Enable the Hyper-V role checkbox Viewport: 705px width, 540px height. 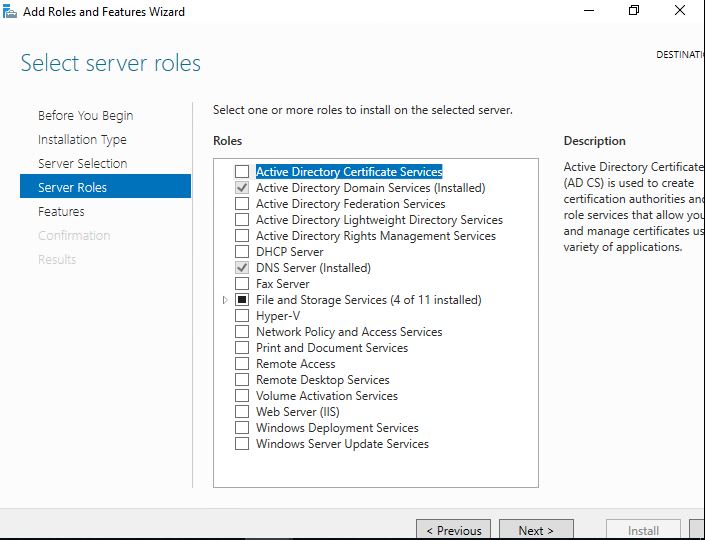click(x=242, y=316)
